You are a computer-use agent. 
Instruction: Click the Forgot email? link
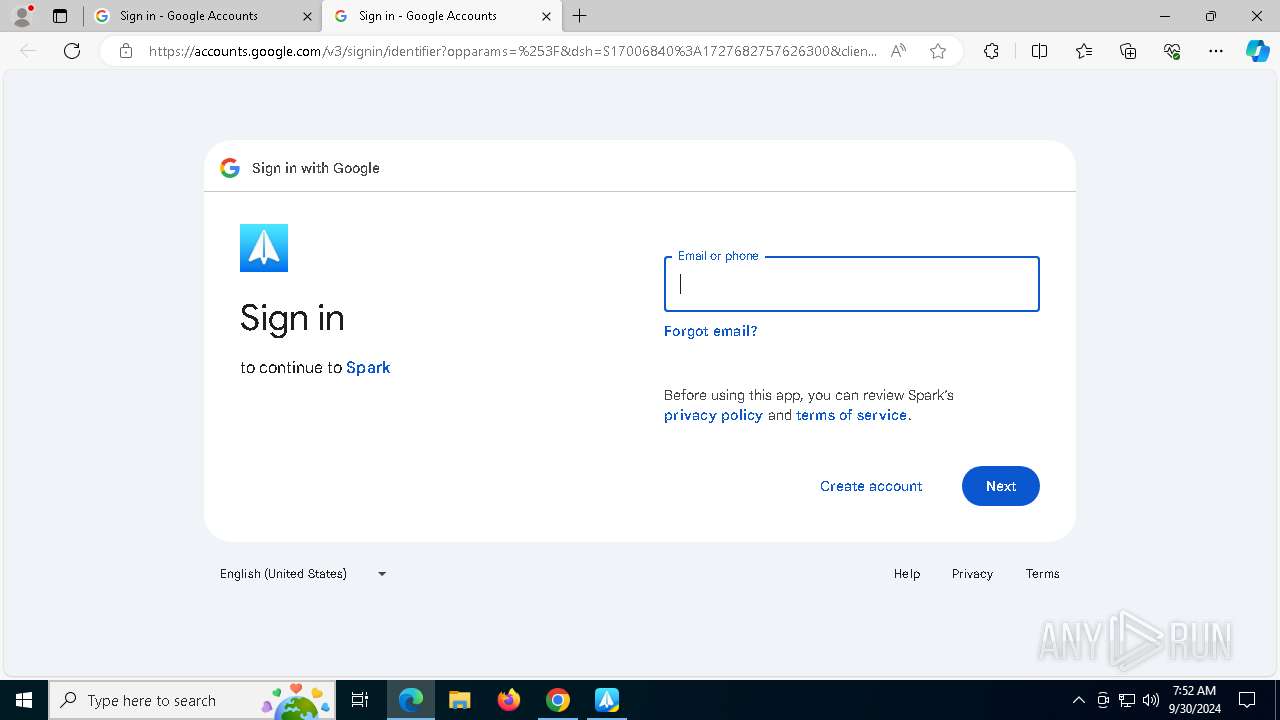tap(711, 331)
